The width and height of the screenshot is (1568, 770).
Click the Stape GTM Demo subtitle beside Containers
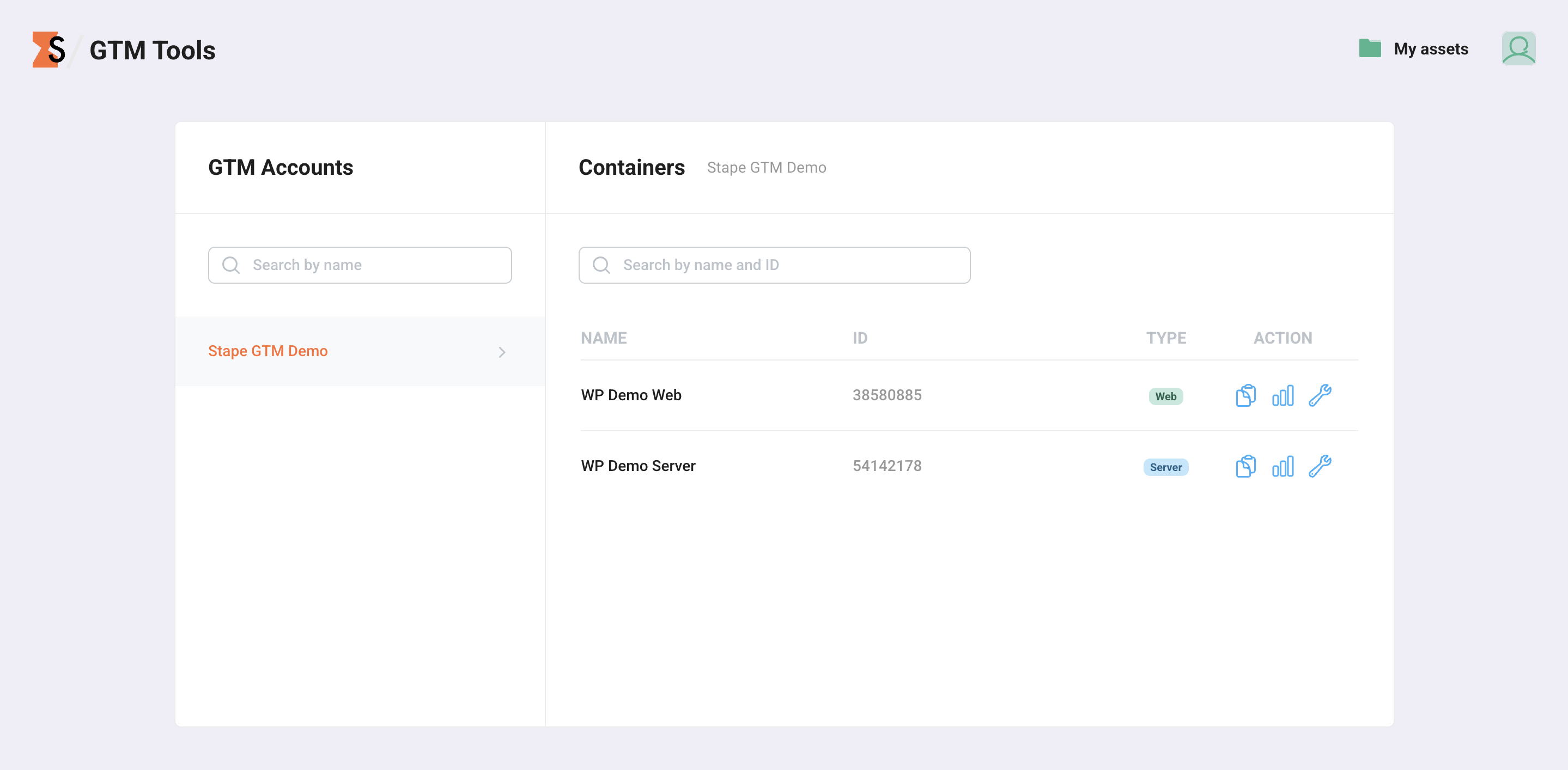tap(767, 168)
